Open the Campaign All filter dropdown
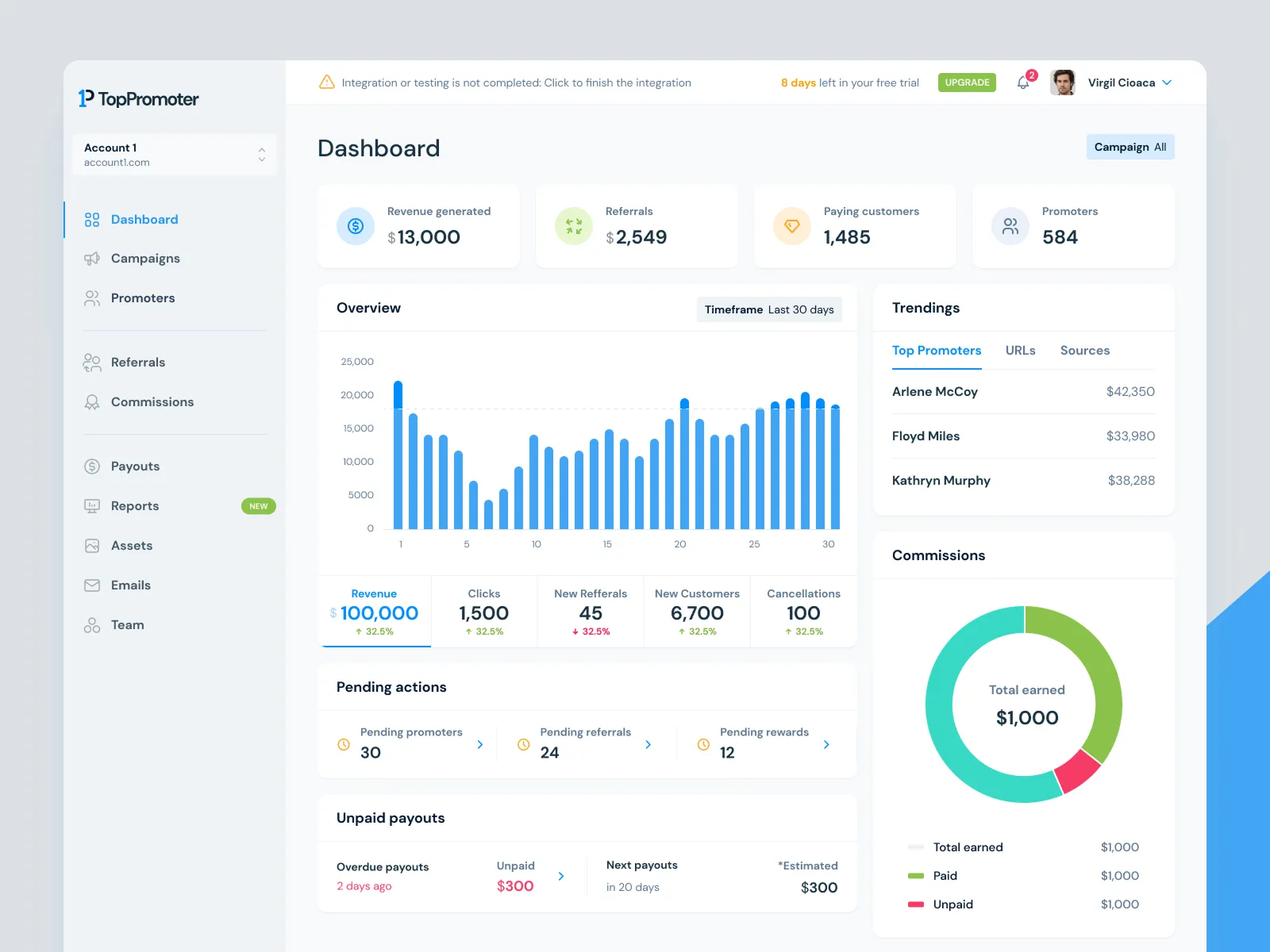 [x=1130, y=147]
